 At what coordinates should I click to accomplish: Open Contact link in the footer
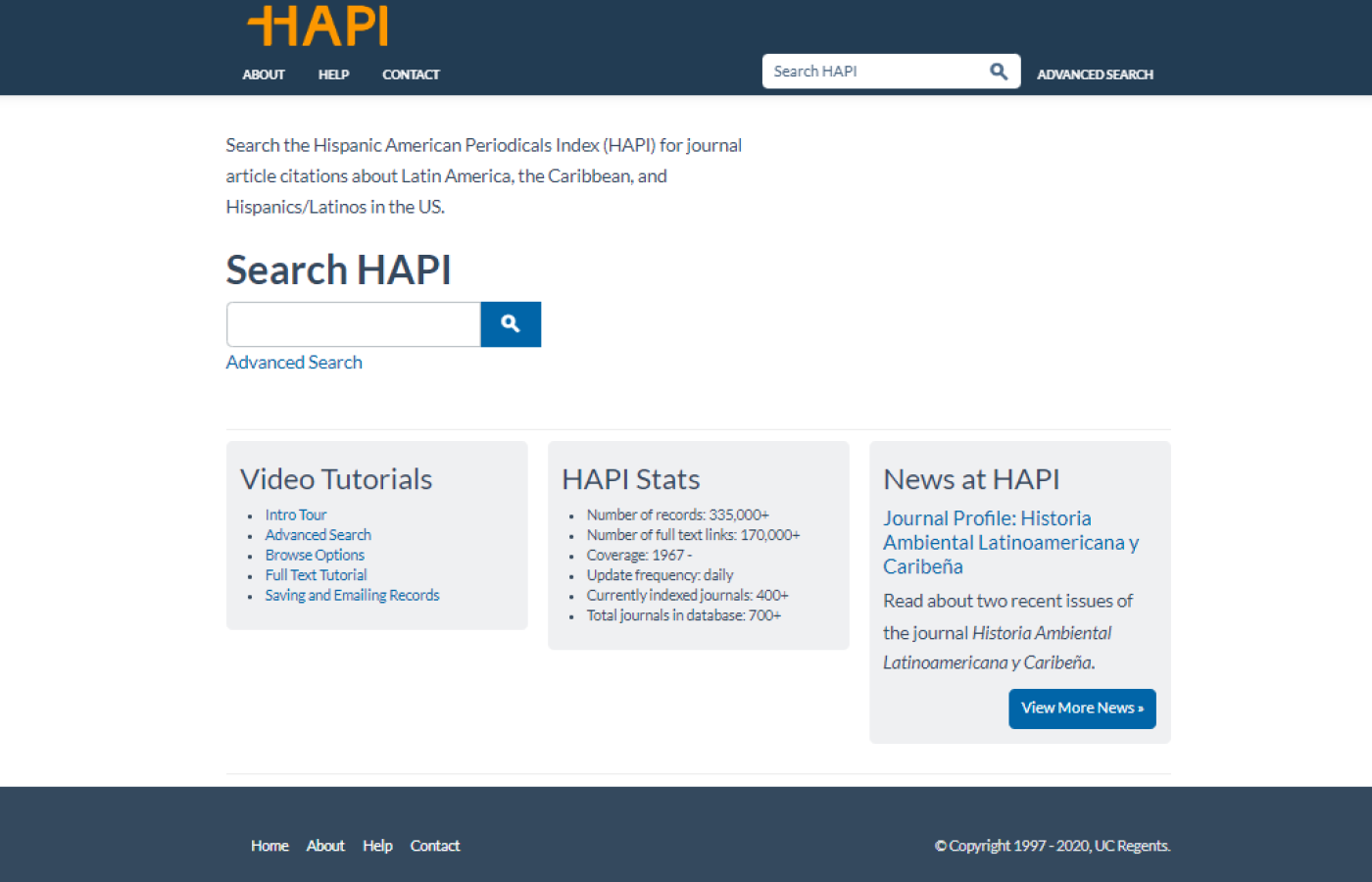[x=435, y=846]
